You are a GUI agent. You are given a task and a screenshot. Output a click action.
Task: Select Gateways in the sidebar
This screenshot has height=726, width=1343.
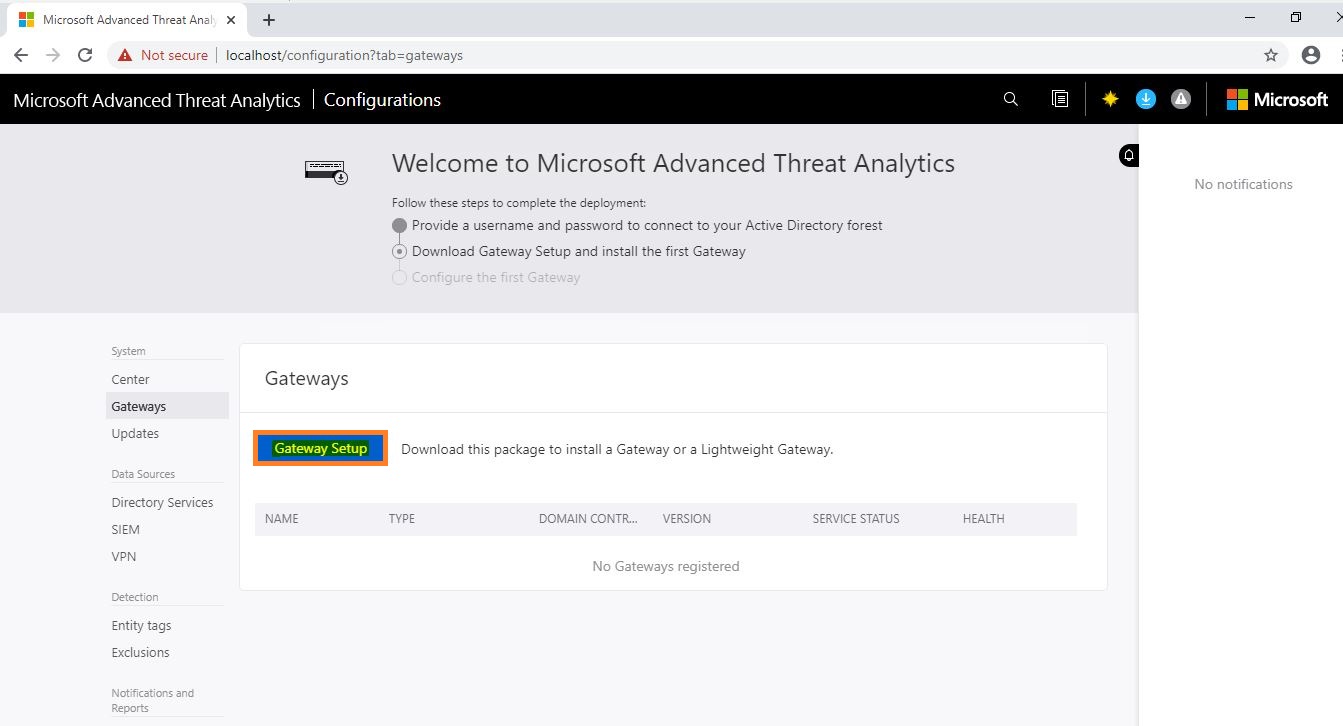pos(167,406)
